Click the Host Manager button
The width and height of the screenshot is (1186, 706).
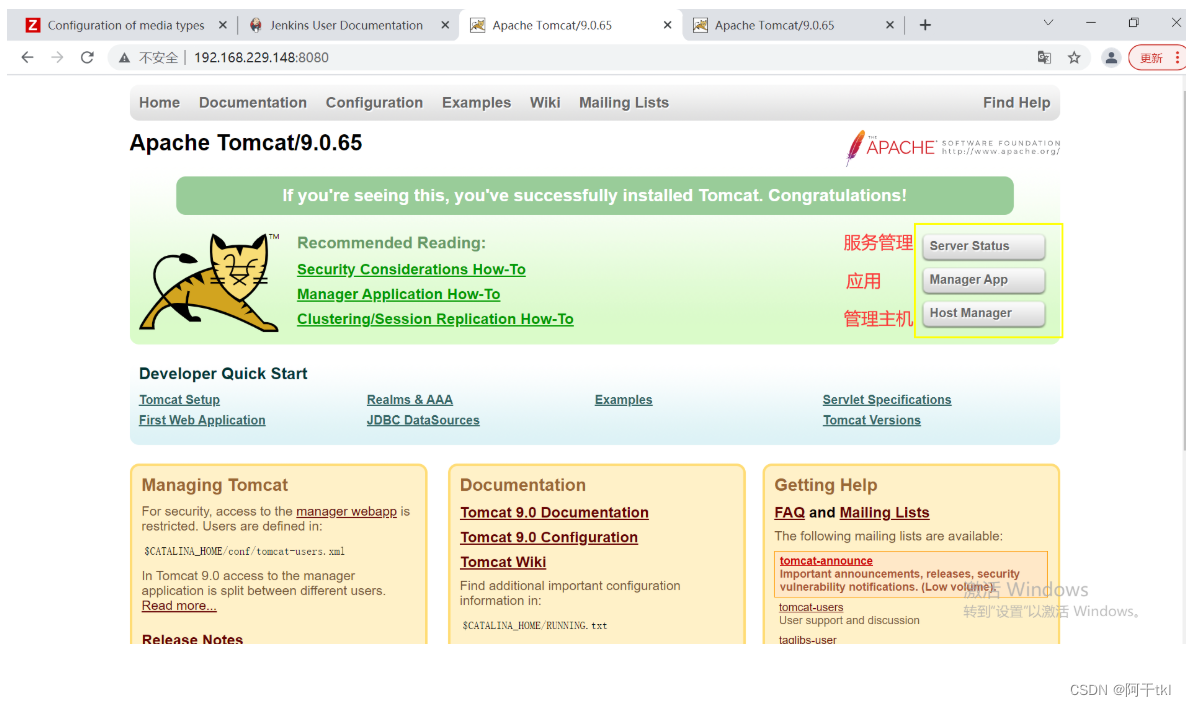click(x=983, y=313)
